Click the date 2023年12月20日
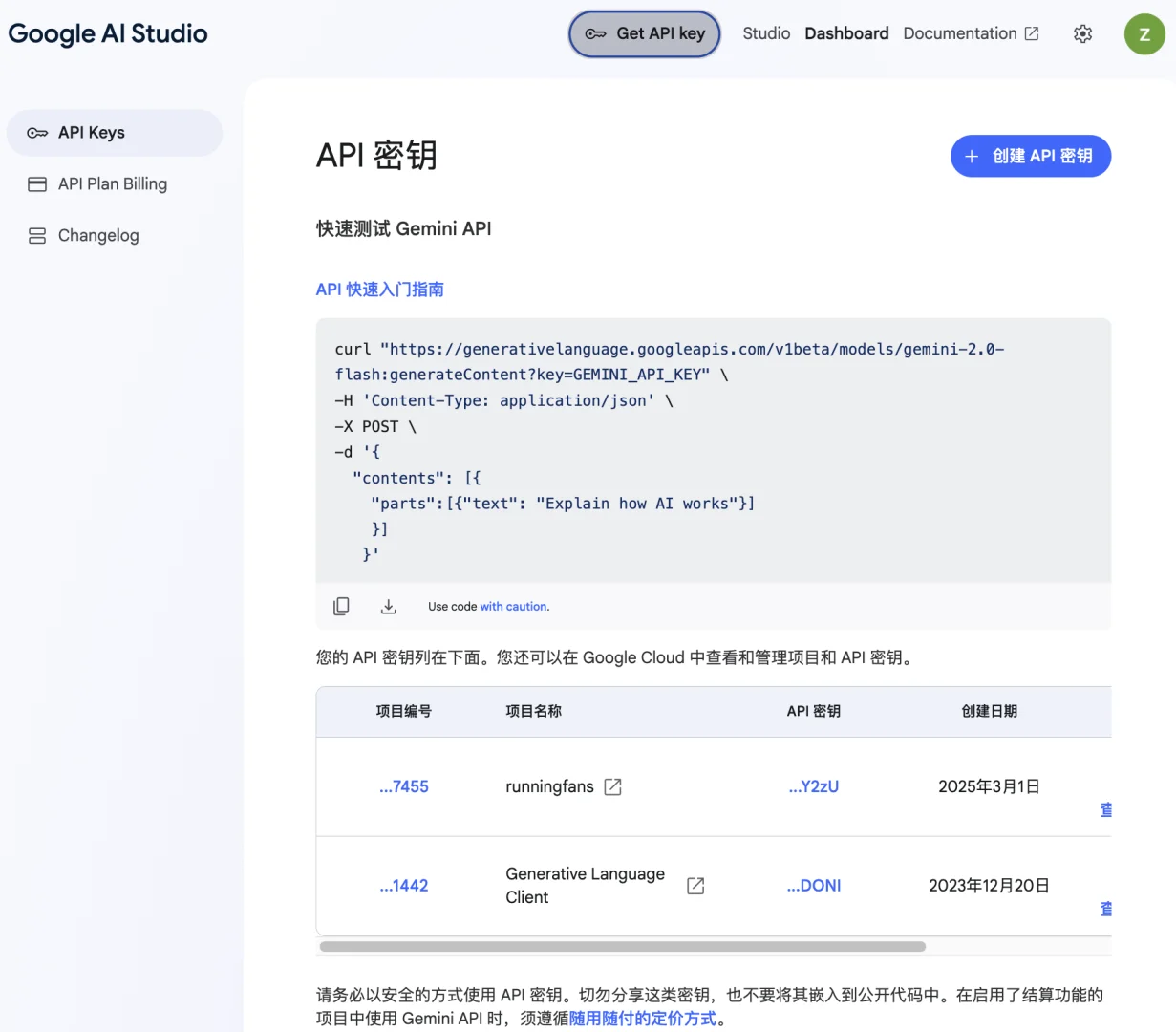Viewport: 1176px width, 1032px height. 989,886
